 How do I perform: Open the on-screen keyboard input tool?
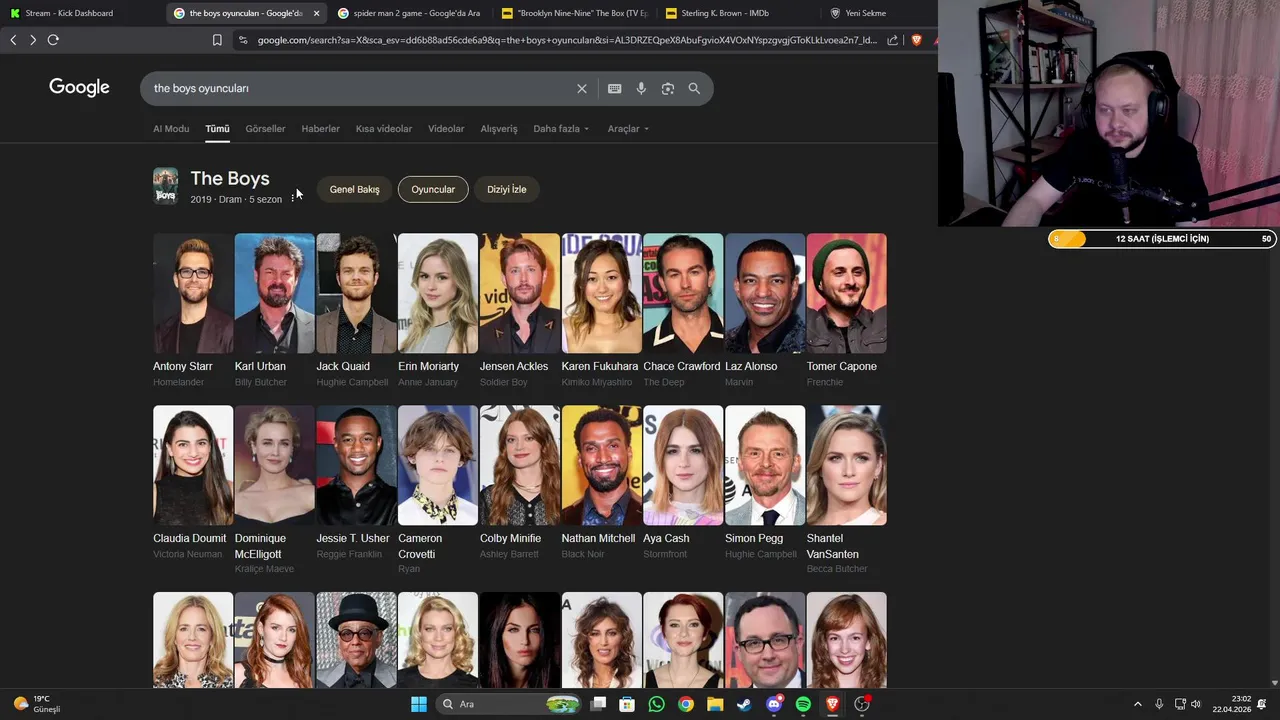click(615, 89)
